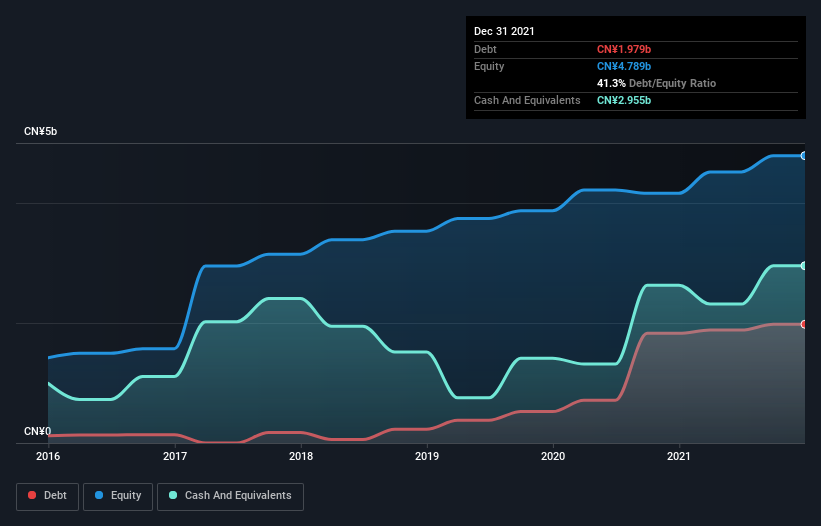Click the Equity value CN¥4.789b
This screenshot has height=526, width=821.
coord(624,66)
